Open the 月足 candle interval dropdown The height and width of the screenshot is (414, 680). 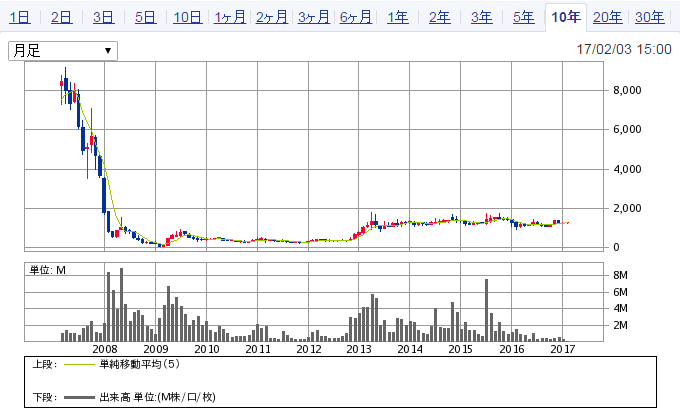63,51
